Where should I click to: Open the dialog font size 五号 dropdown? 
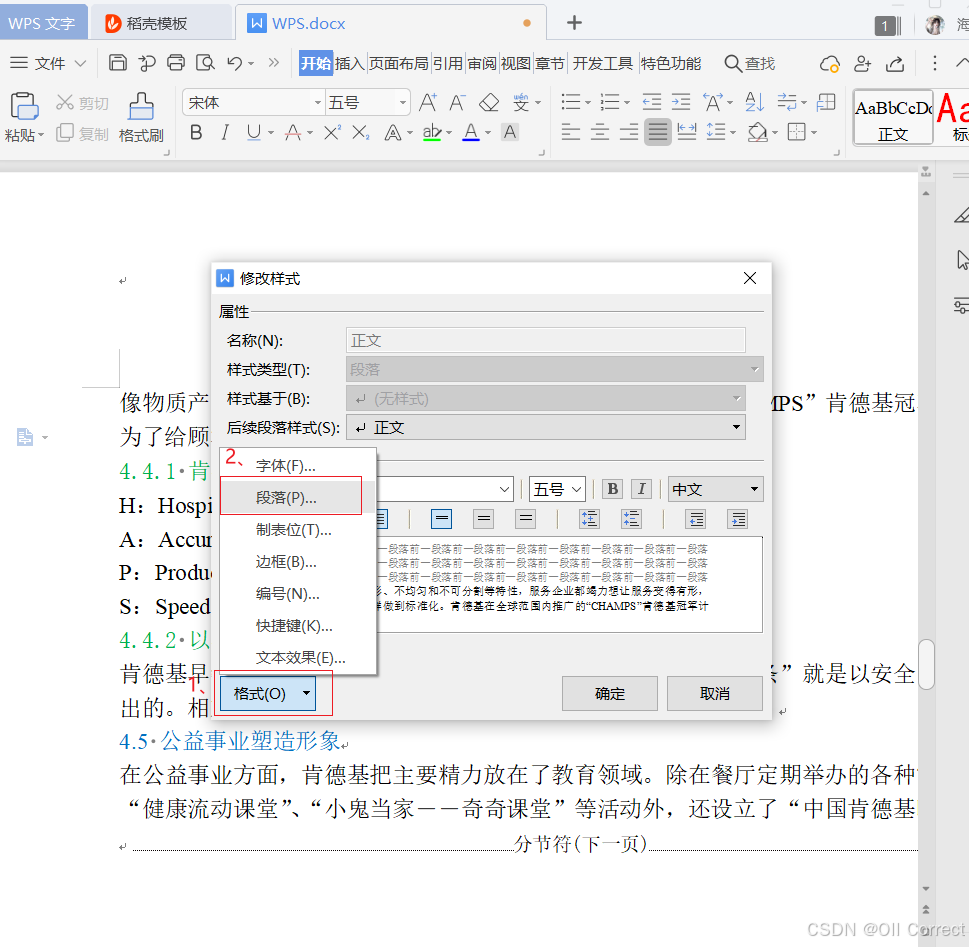click(576, 489)
